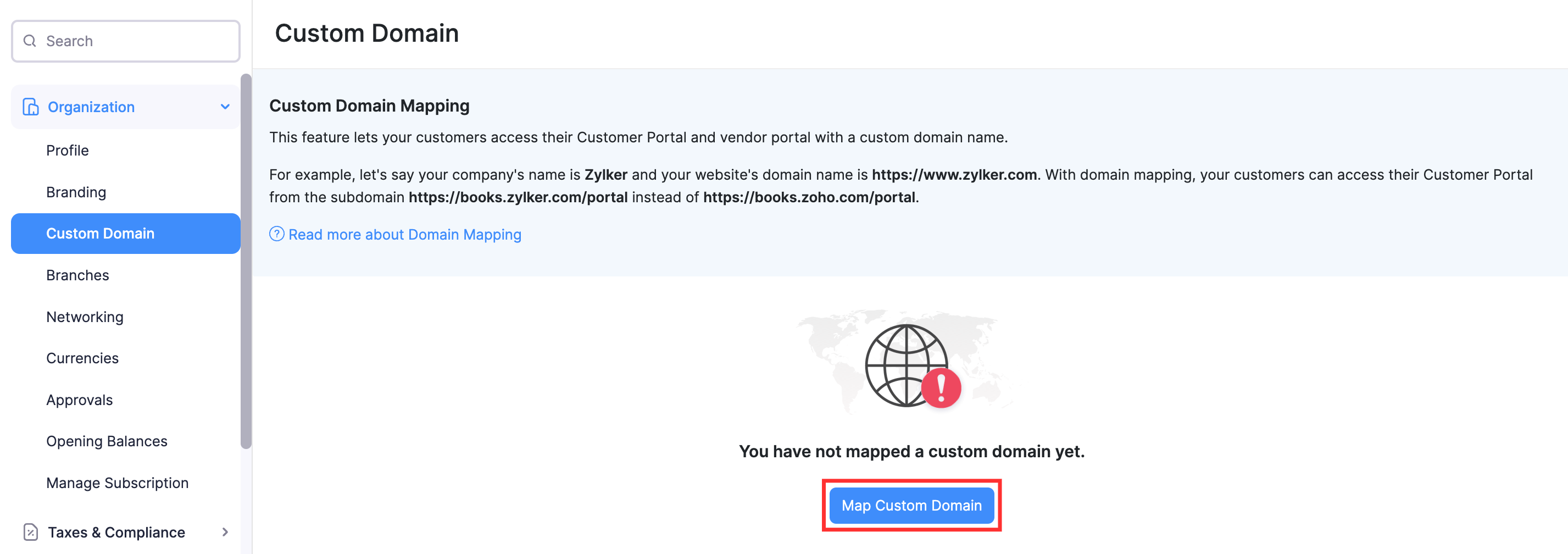Expand the Taxes & Compliance section
Image resolution: width=1568 pixels, height=554 pixels.
pos(226,531)
